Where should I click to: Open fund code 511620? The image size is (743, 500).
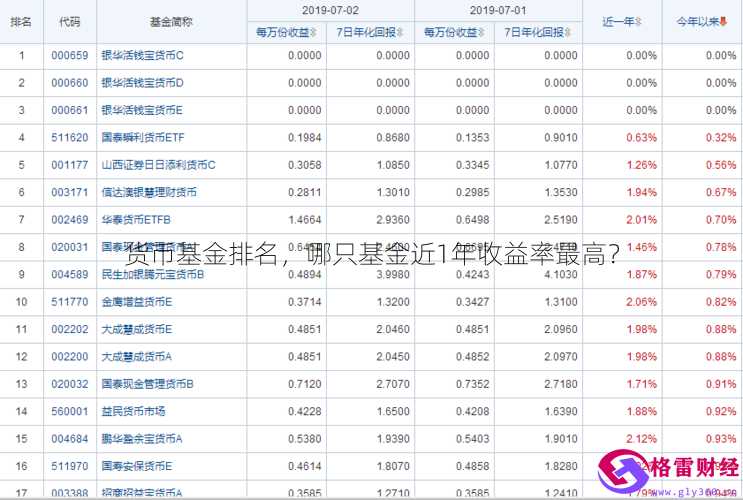click(x=70, y=138)
